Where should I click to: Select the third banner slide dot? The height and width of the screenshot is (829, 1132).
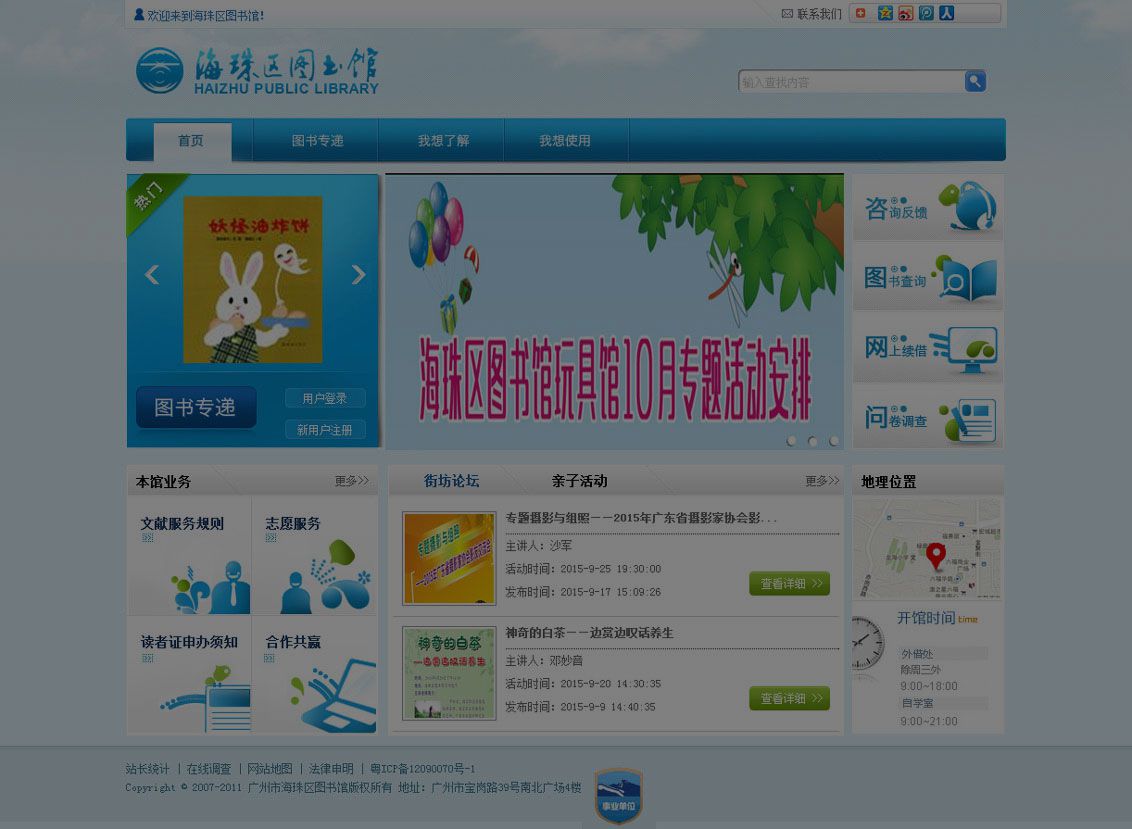click(x=834, y=440)
